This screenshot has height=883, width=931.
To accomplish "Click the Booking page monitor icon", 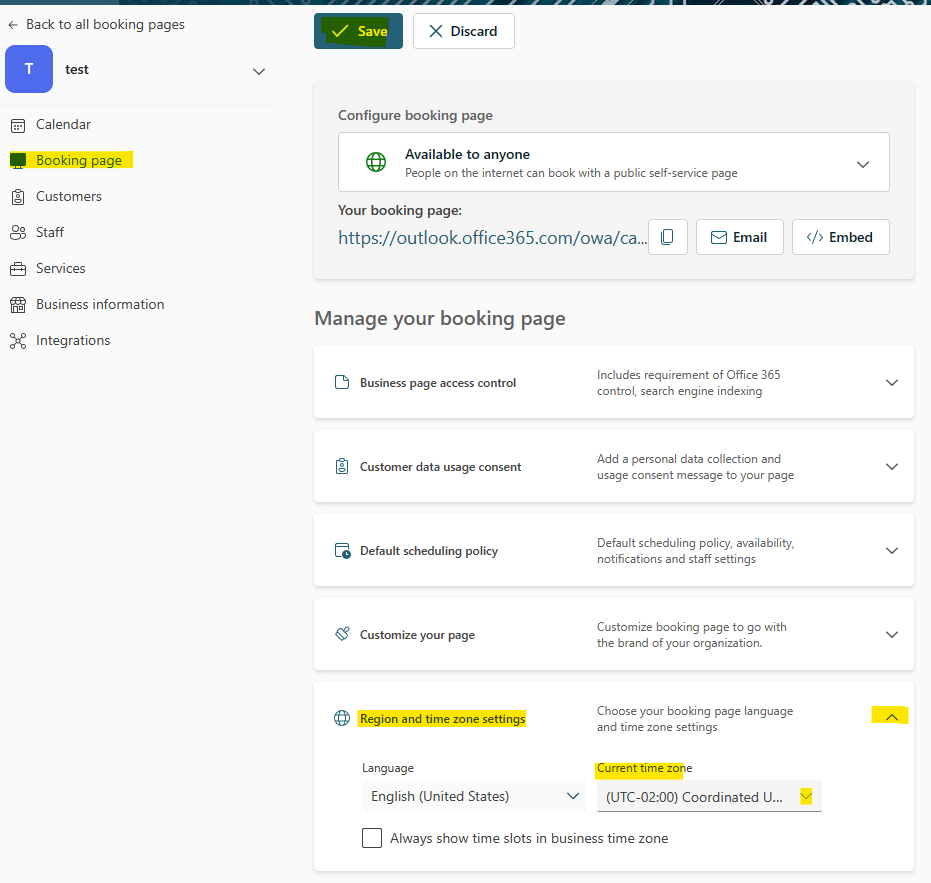I will (18, 160).
